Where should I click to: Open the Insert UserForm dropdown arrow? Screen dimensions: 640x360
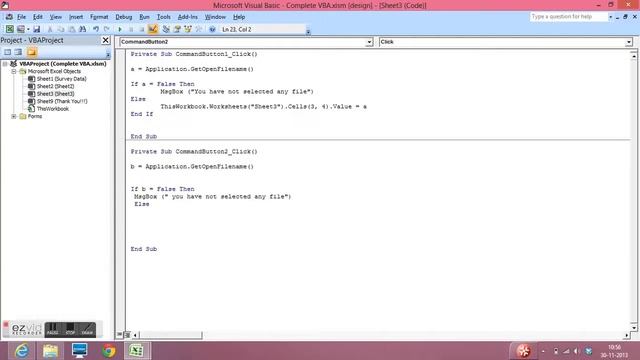coord(28,29)
